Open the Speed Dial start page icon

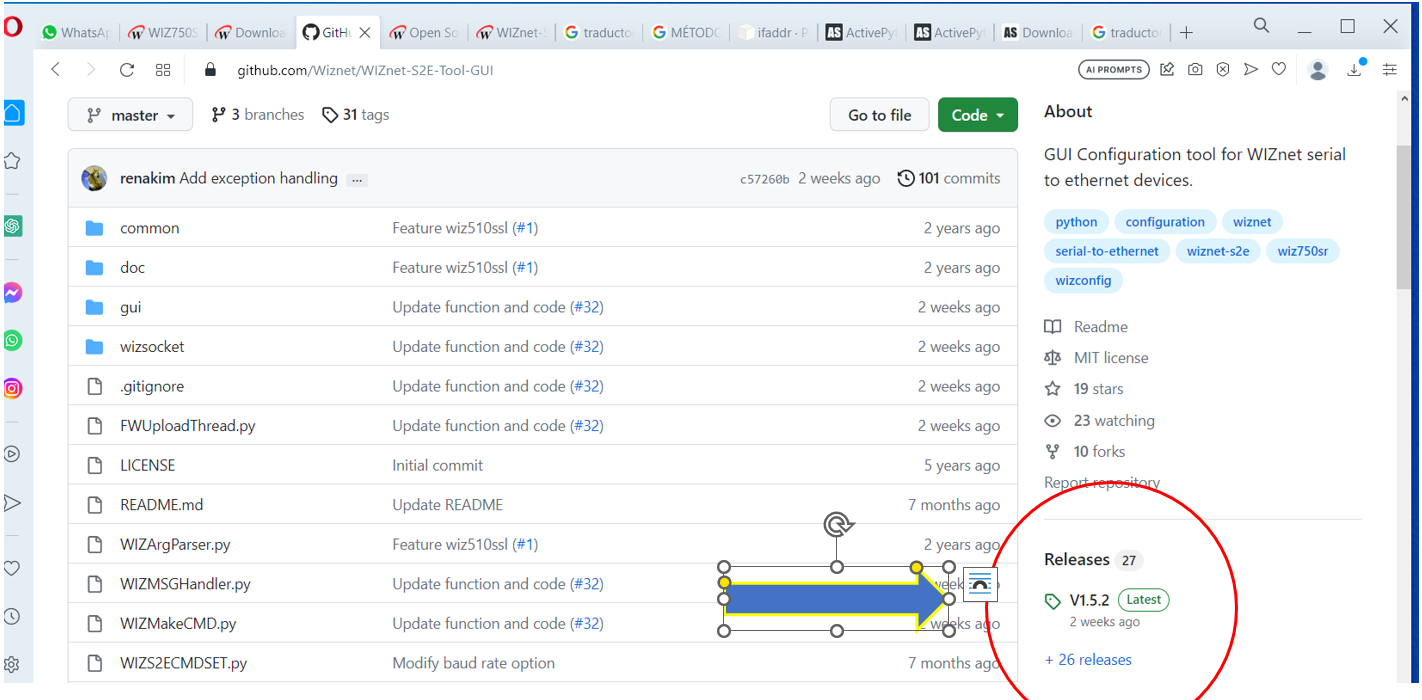click(x=163, y=70)
